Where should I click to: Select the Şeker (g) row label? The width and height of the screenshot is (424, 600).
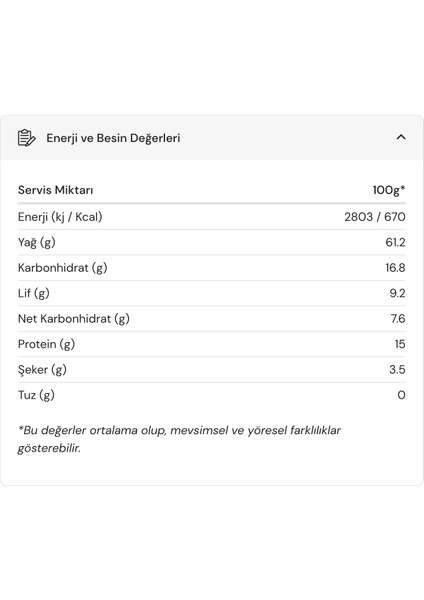tap(42, 370)
